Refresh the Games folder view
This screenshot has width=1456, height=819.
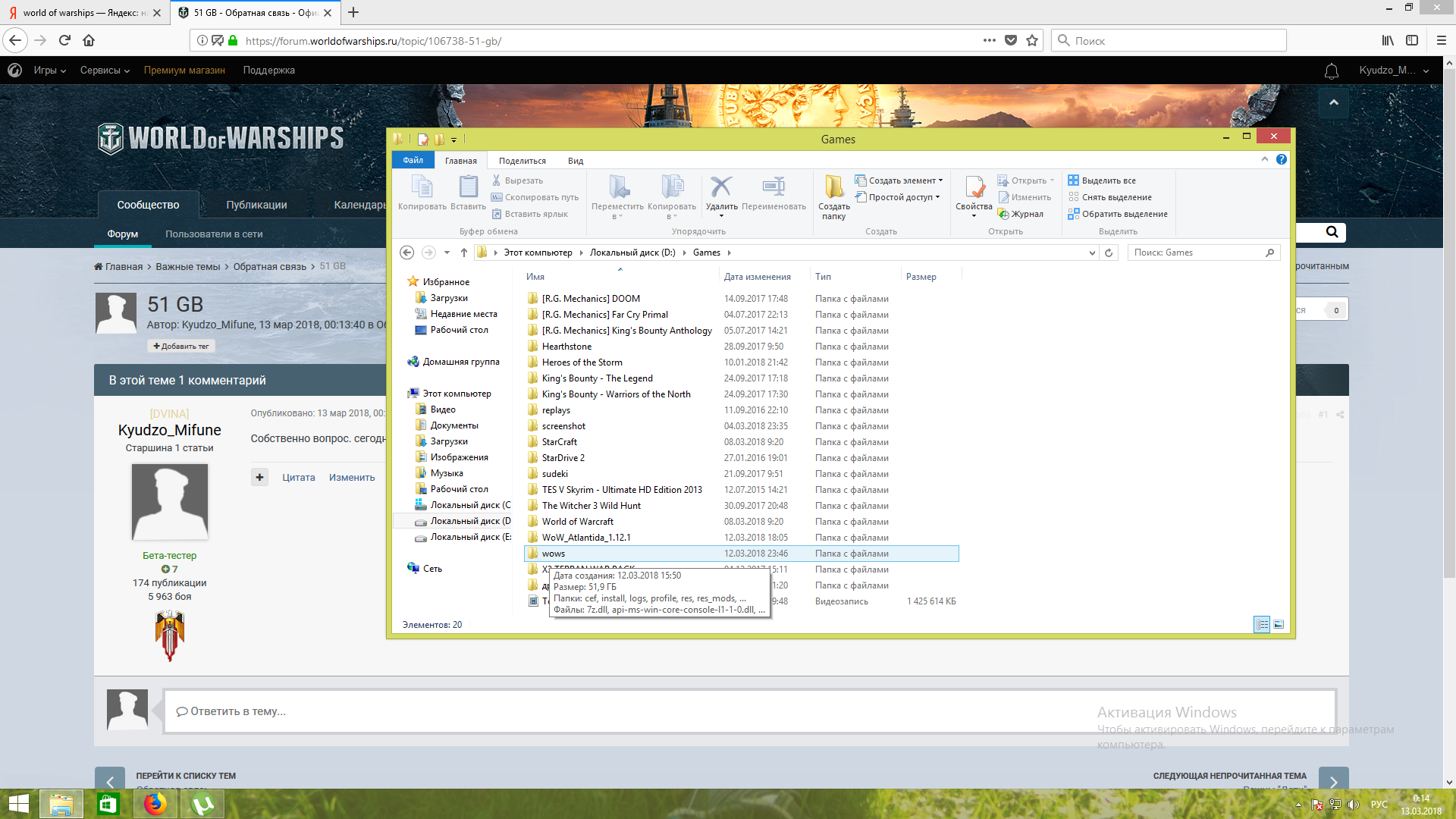click(x=1109, y=253)
